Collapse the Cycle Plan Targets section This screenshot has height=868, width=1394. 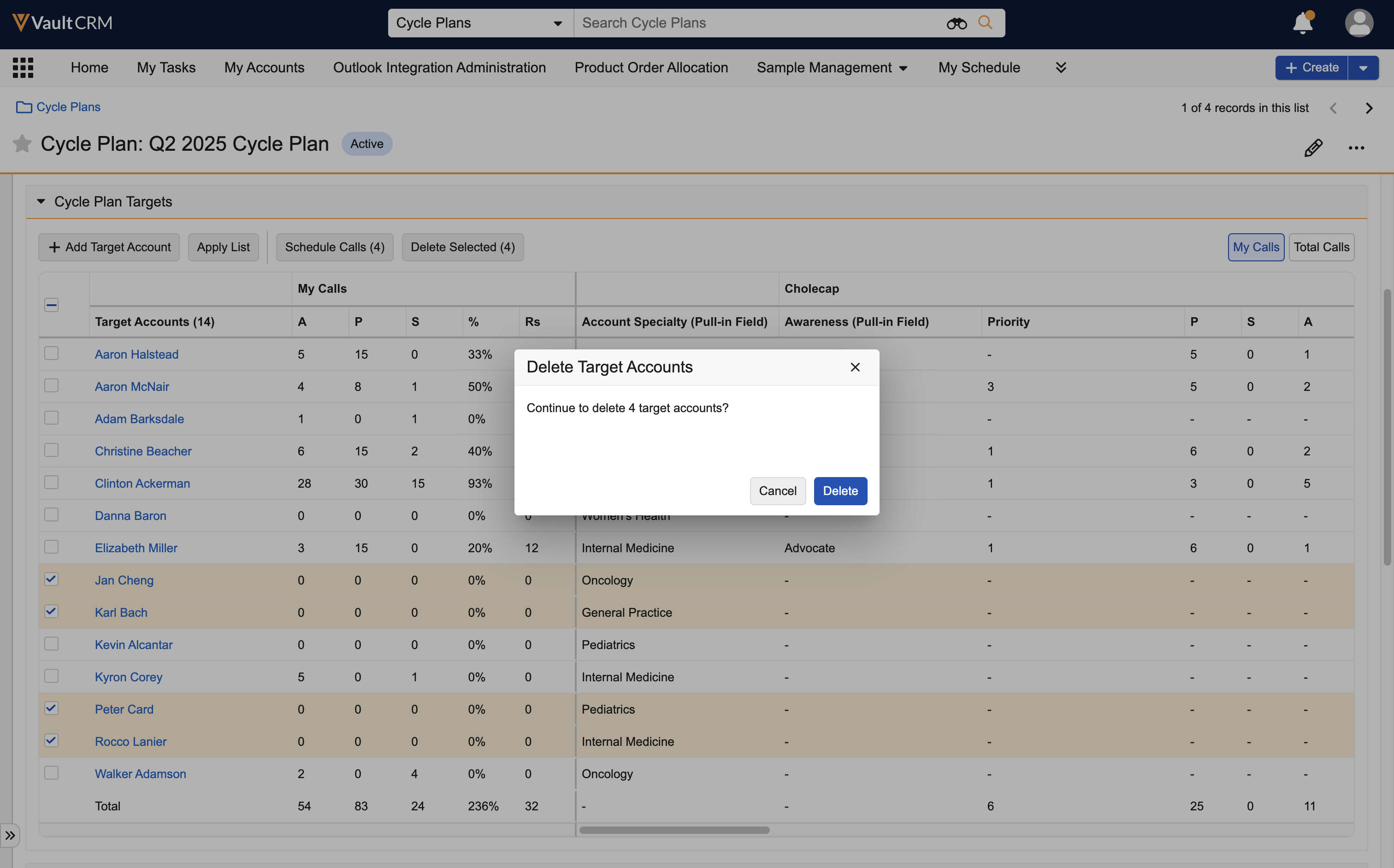tap(41, 201)
